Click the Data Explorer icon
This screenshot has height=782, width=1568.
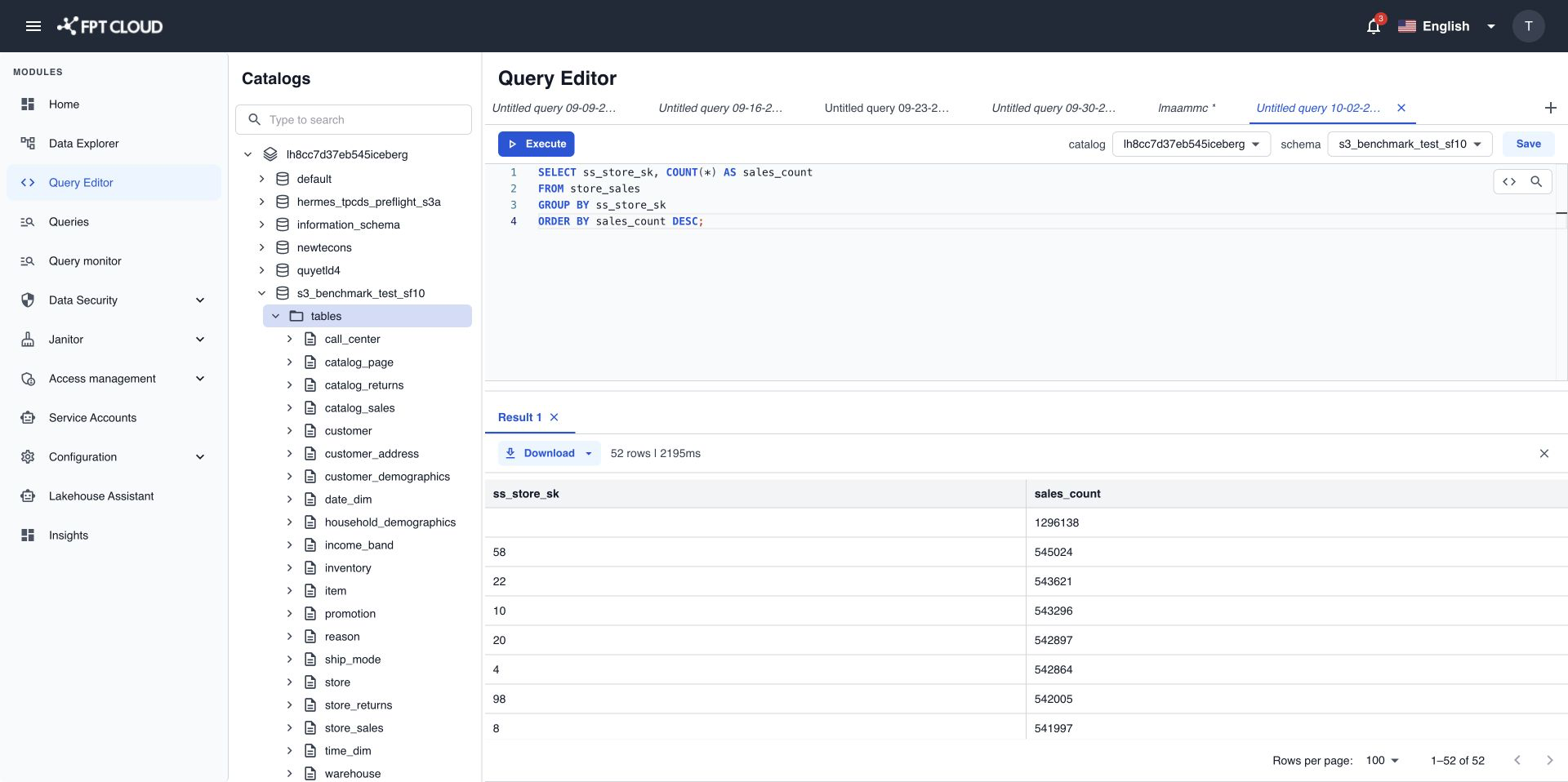[x=28, y=144]
